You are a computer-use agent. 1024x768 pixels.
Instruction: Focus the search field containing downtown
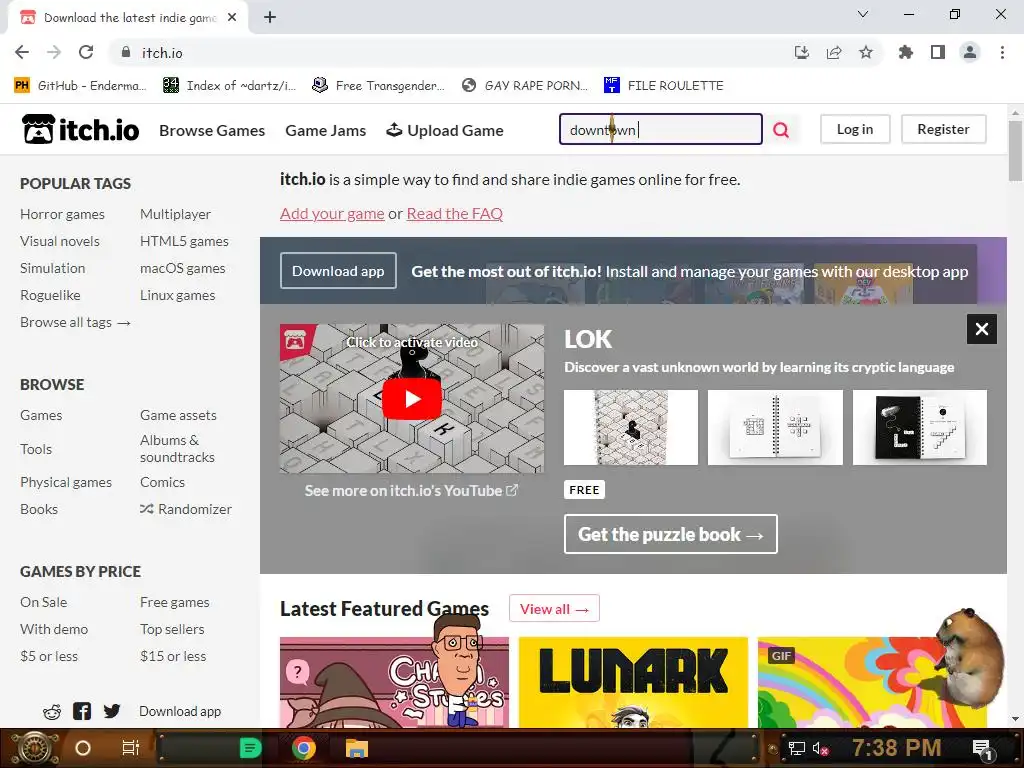click(x=660, y=129)
